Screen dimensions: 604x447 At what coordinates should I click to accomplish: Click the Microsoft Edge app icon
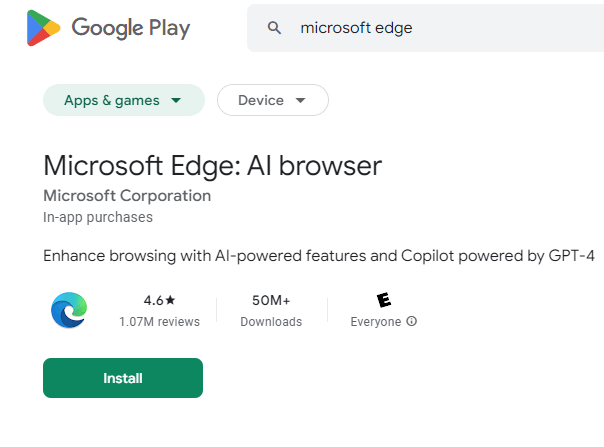click(69, 311)
